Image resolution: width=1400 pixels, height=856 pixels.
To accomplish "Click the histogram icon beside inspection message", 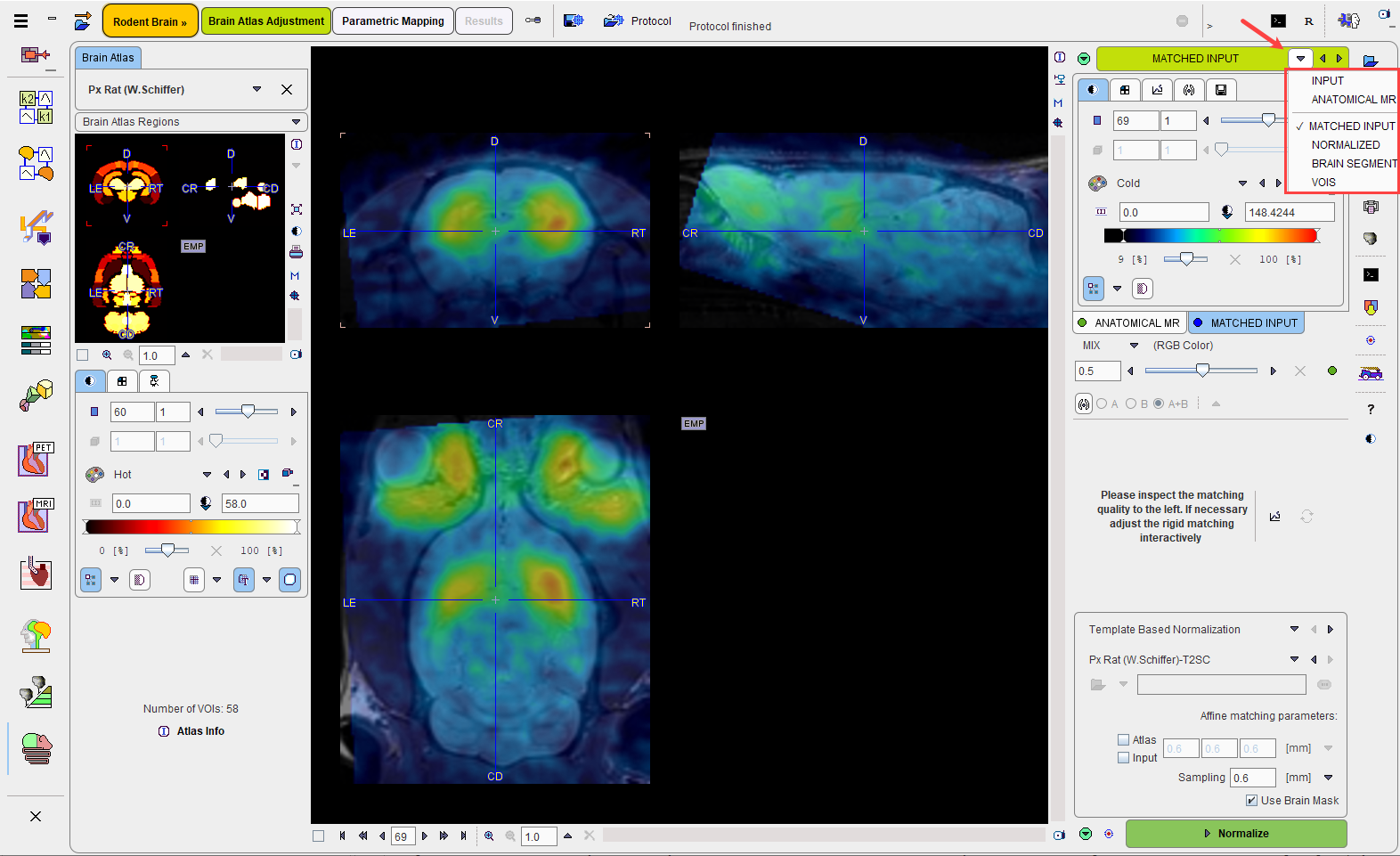I will [1274, 517].
